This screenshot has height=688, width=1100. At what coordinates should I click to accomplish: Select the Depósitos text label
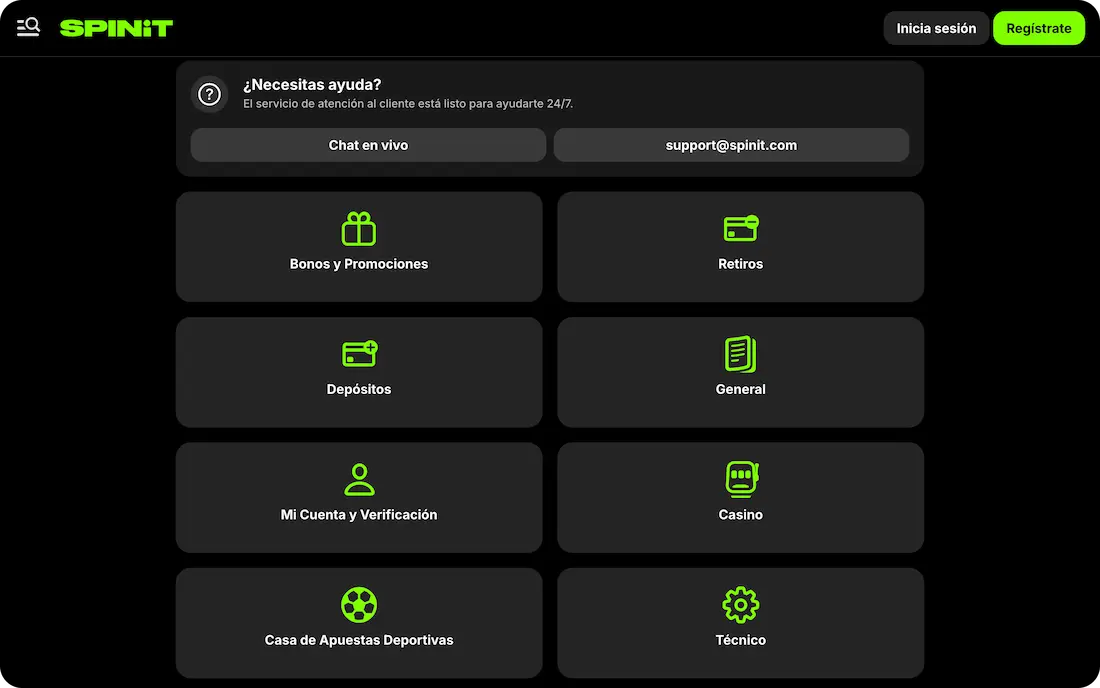pyautogui.click(x=359, y=390)
